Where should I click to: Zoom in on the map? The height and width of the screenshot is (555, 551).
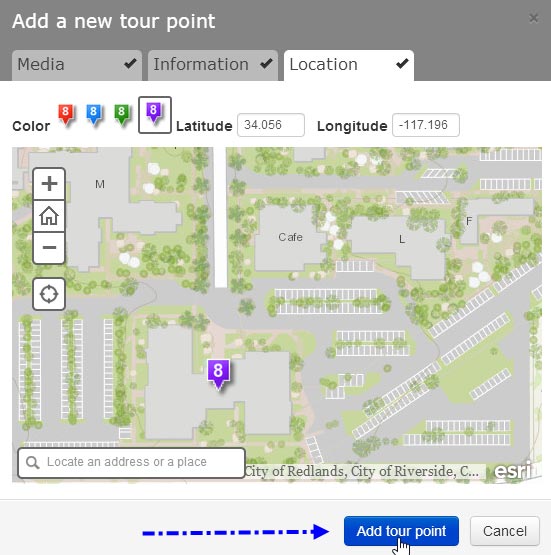[x=49, y=184]
